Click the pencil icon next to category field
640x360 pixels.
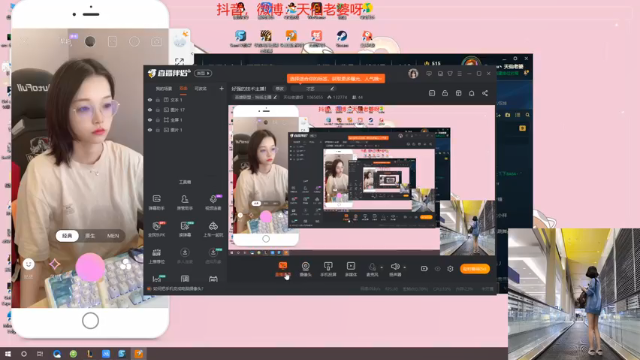point(333,88)
